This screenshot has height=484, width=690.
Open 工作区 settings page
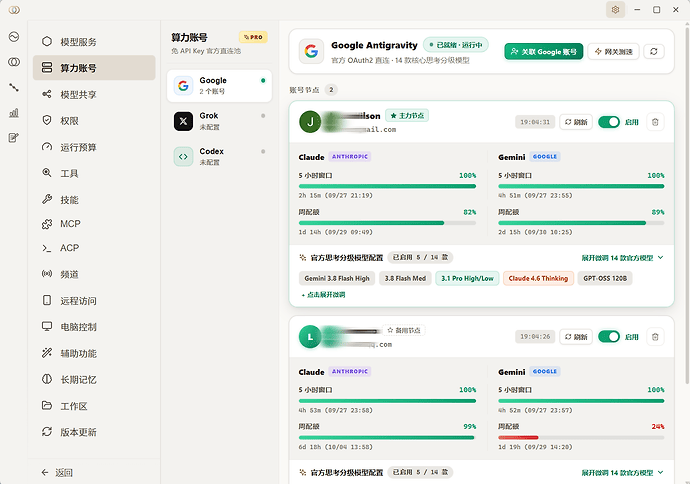tap(94, 406)
